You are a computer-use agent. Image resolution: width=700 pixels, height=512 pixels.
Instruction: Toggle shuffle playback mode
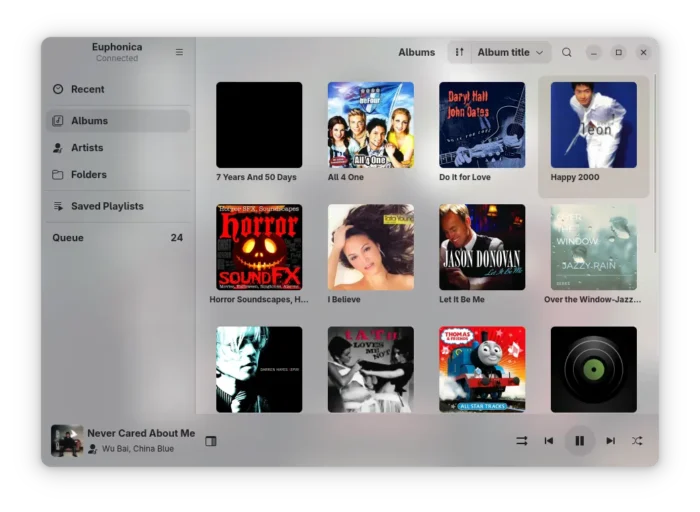click(x=637, y=440)
